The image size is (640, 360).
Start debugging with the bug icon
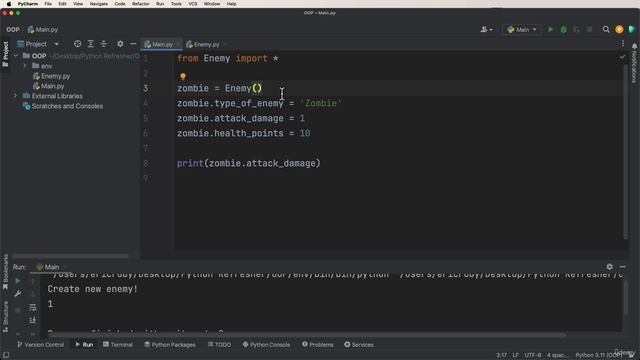pyautogui.click(x=564, y=29)
